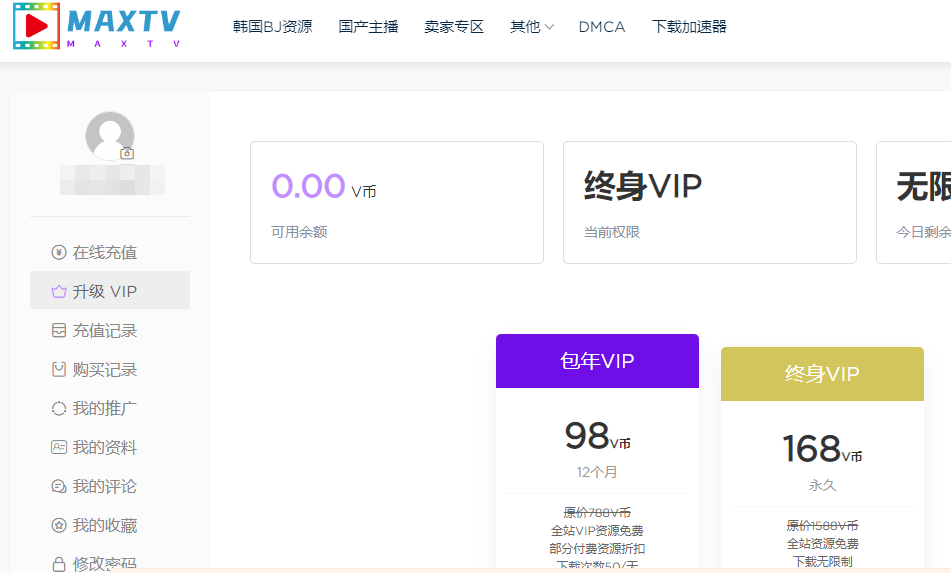Viewport: 951px width, 573px height.
Task: Open the 国产主播 menu item
Action: coord(368,27)
